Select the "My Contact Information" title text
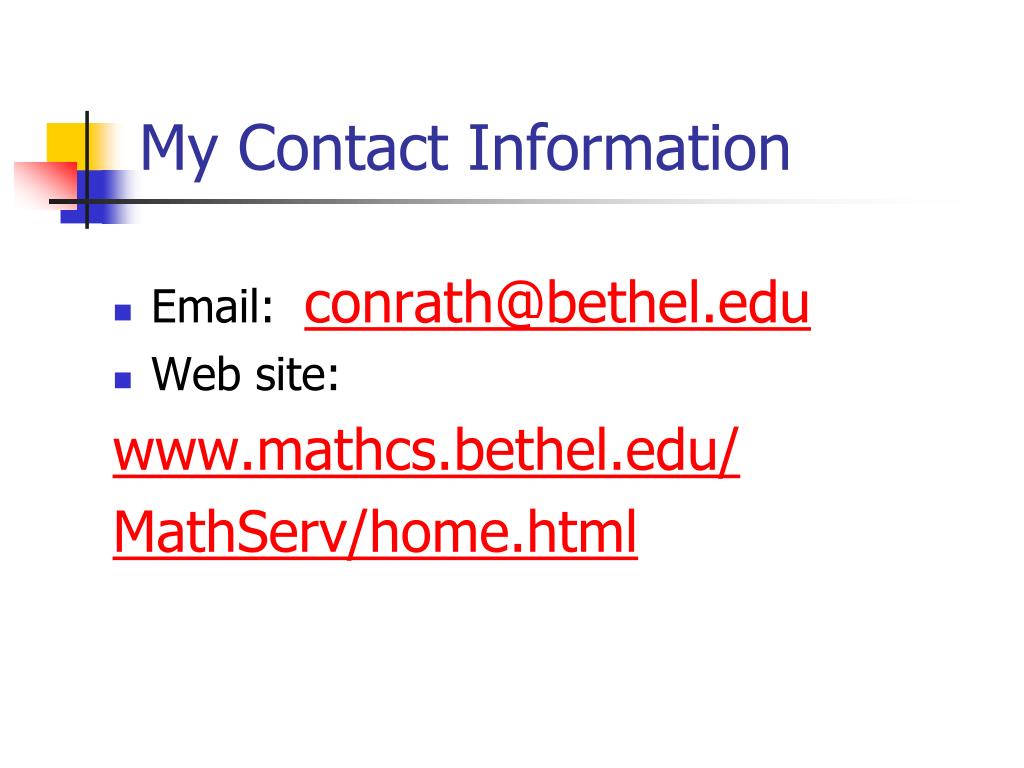Screen dimensions: 1024x768 [465, 149]
